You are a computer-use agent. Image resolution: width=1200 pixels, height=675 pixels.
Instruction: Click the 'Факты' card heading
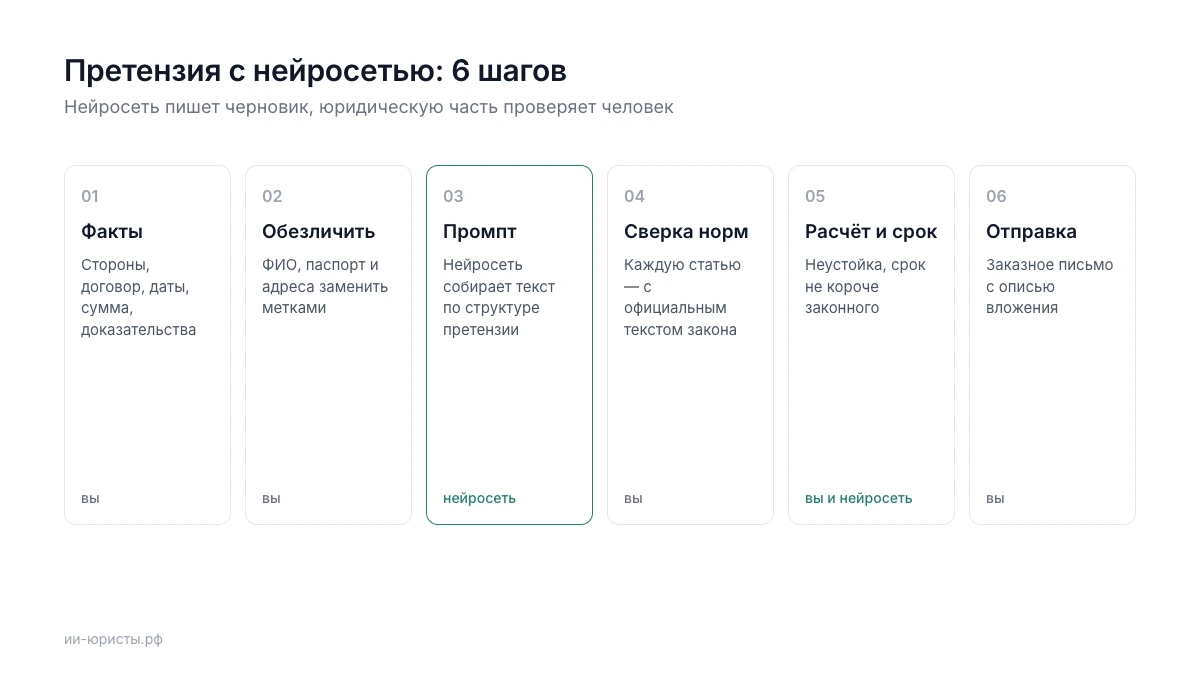pyautogui.click(x=112, y=232)
